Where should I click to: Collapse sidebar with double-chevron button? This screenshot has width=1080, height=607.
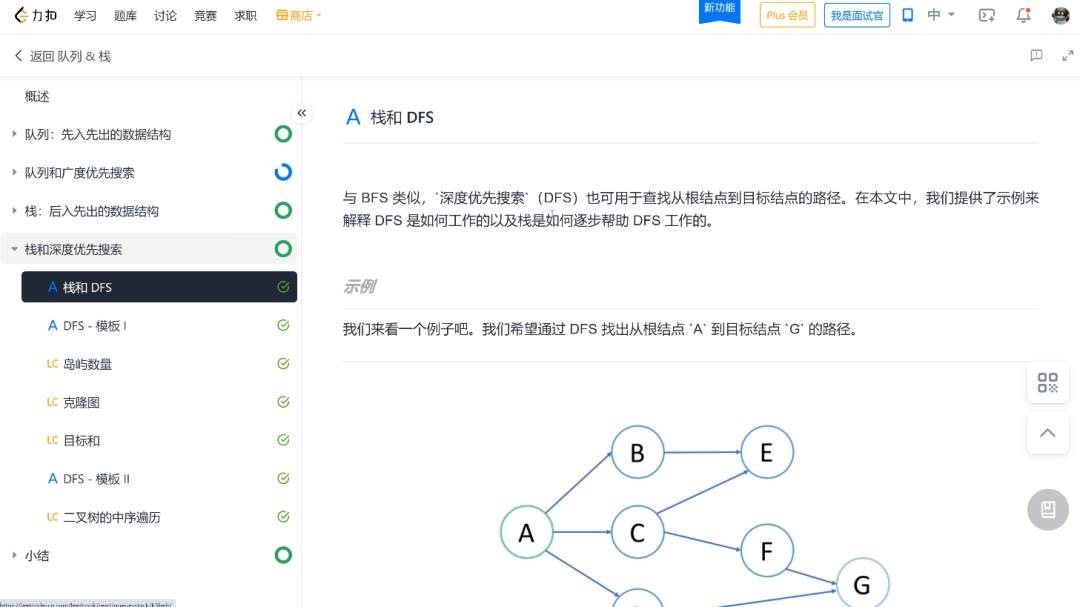click(301, 113)
